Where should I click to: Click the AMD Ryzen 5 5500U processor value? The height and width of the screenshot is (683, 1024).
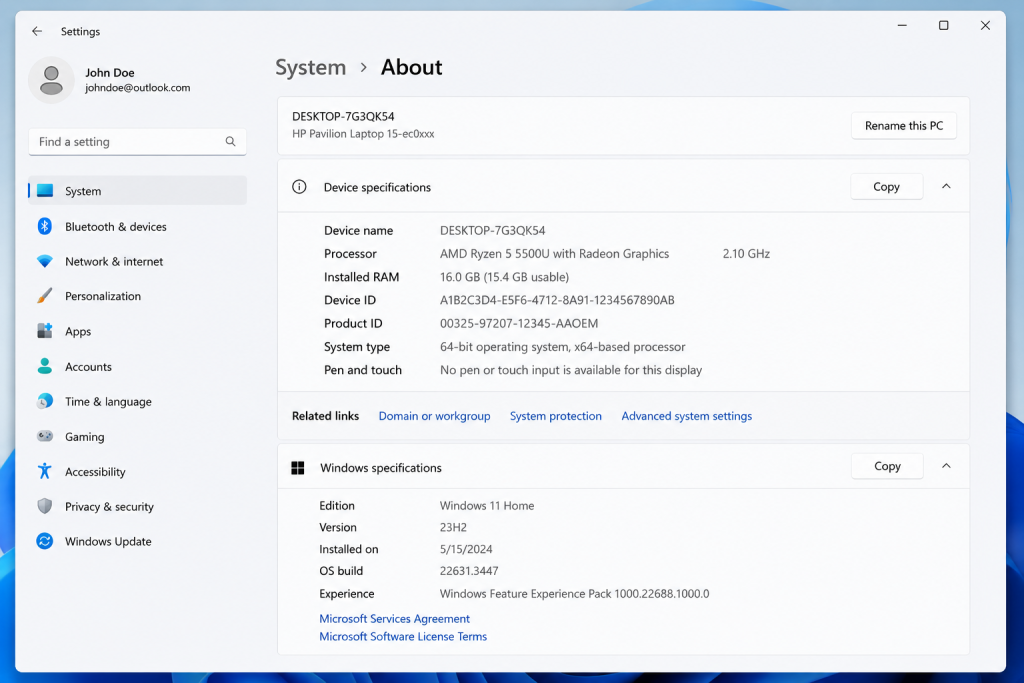554,253
